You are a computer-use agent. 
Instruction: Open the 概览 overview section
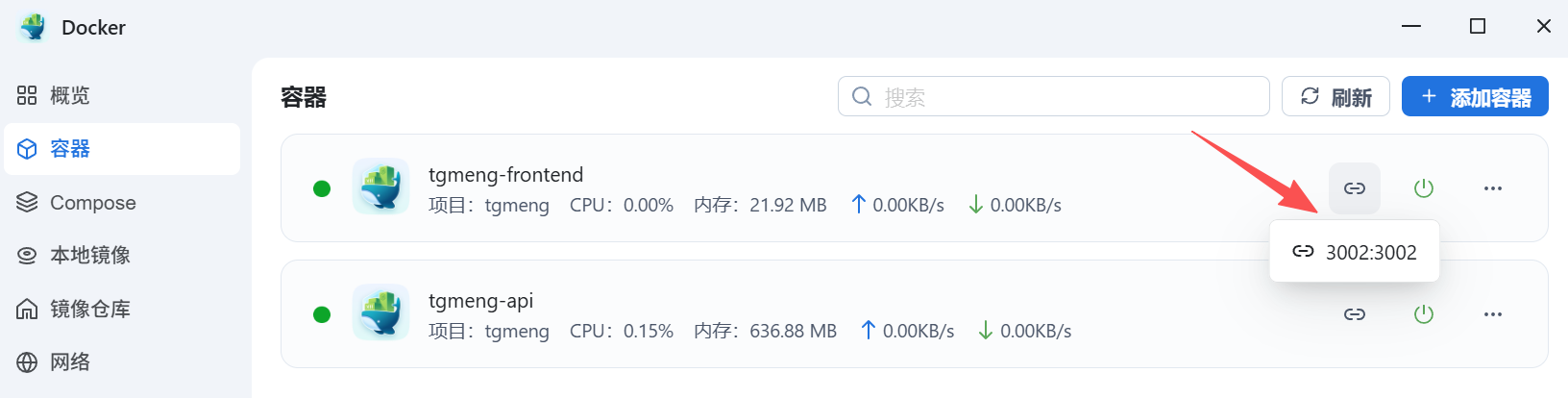pos(122,95)
